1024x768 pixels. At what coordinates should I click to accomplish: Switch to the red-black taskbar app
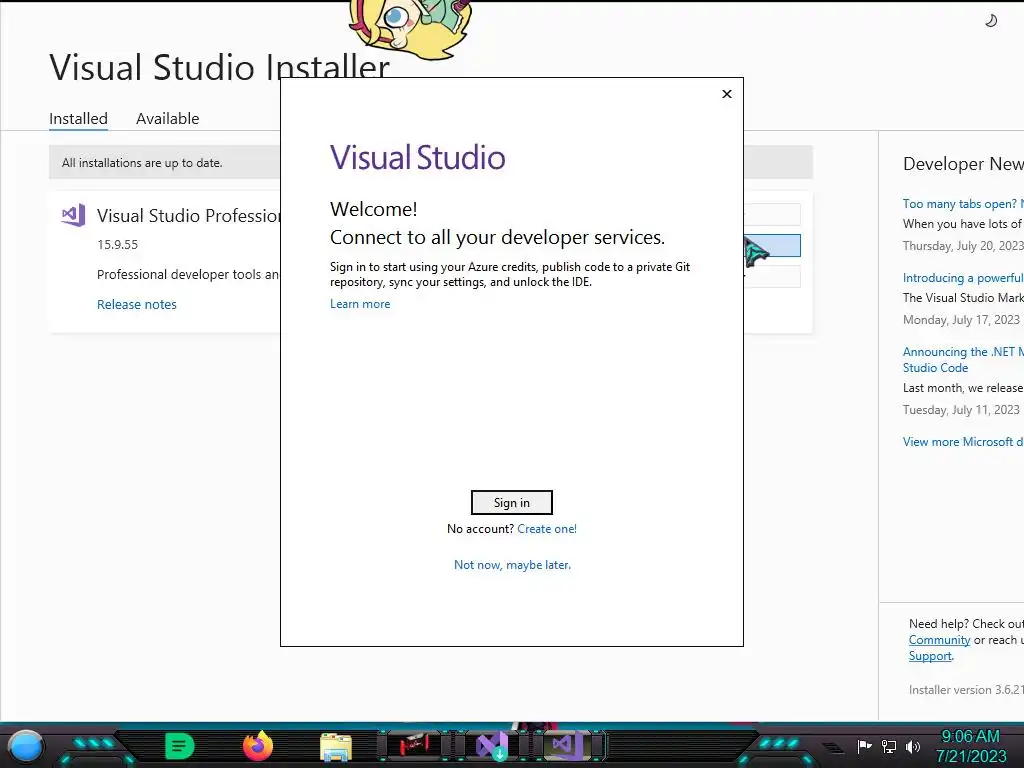pyautogui.click(x=414, y=745)
